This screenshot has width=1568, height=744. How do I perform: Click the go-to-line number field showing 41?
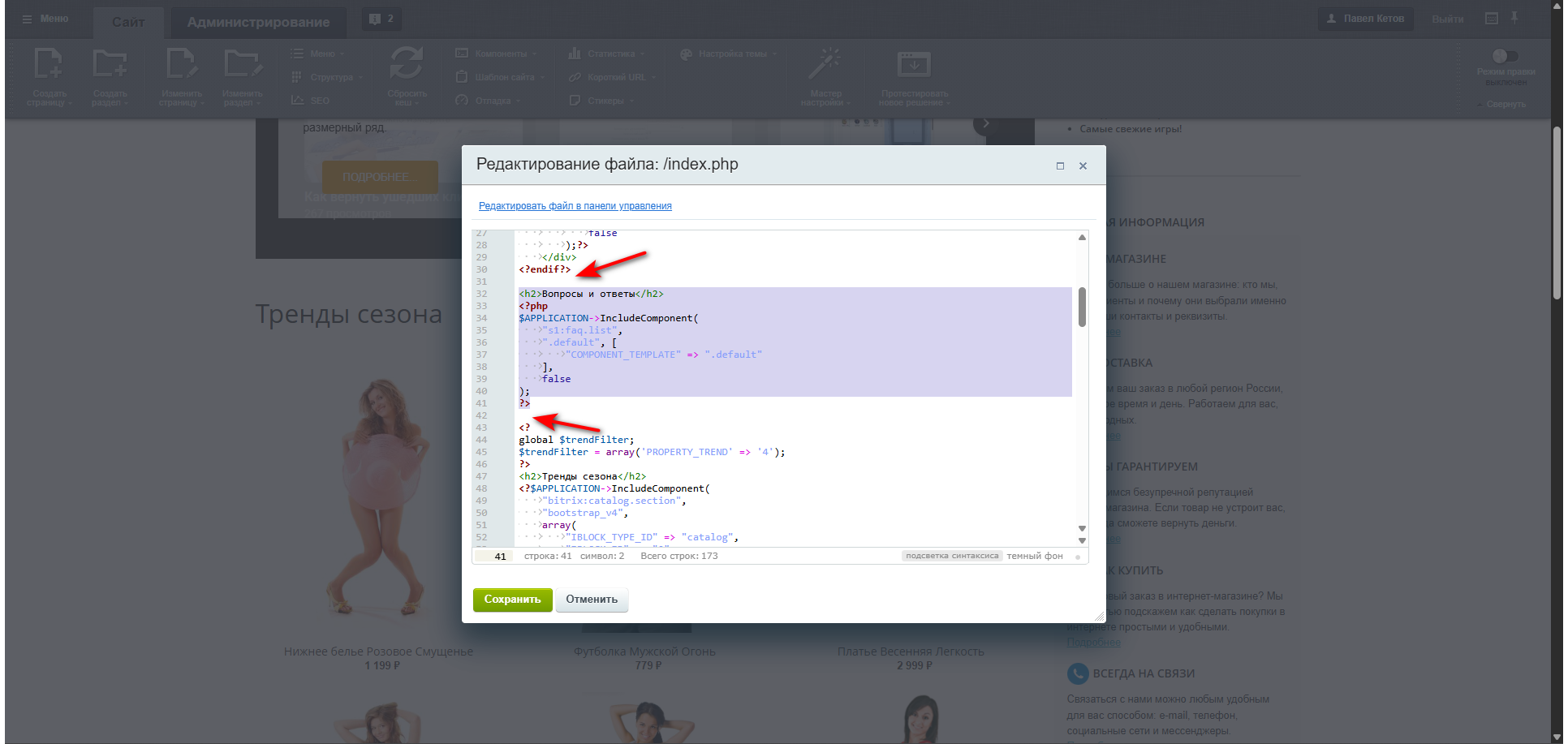coord(494,557)
